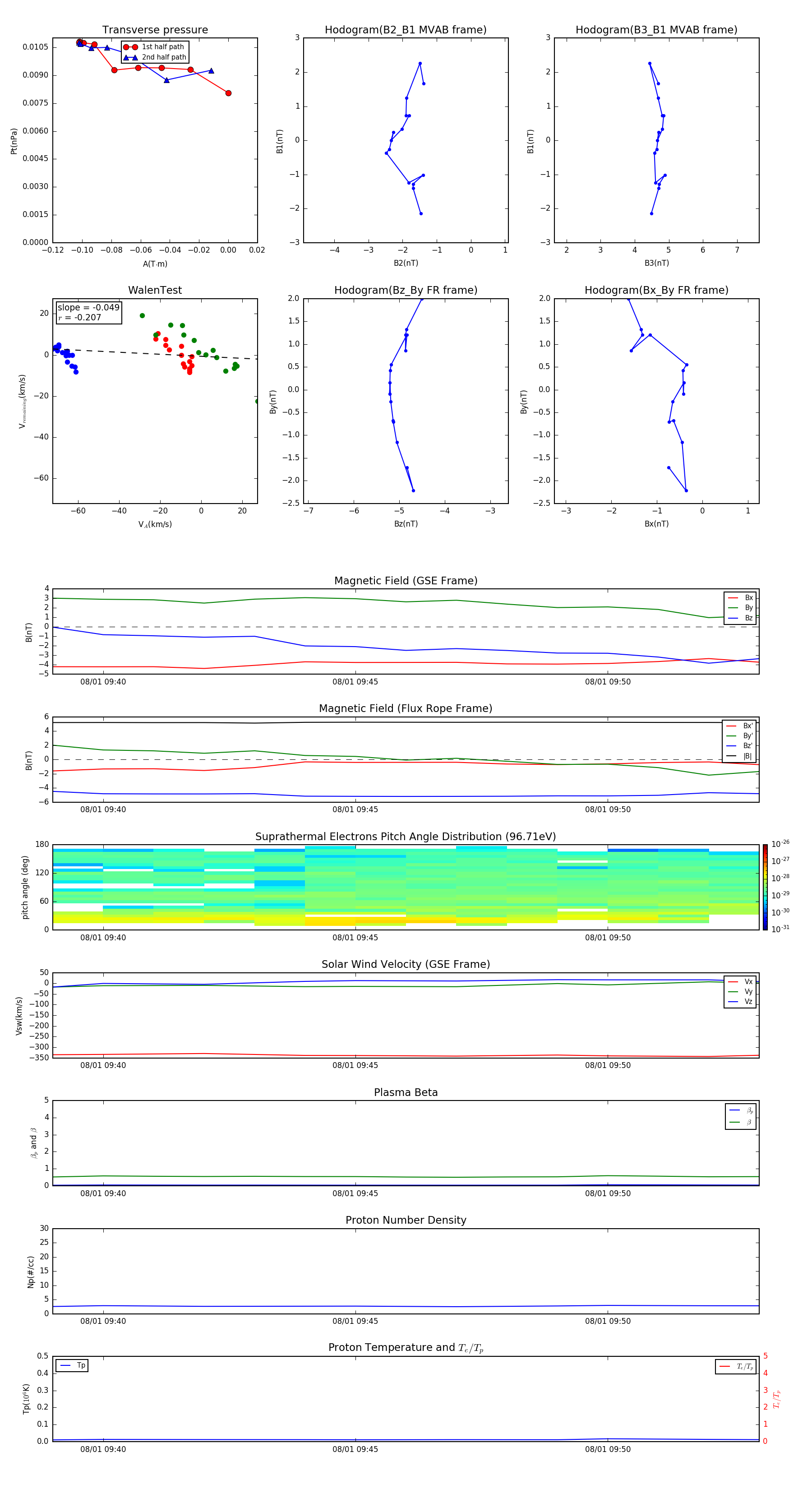Click 'B3(nT)' x-axis label
812x1489 pixels.
click(x=656, y=263)
